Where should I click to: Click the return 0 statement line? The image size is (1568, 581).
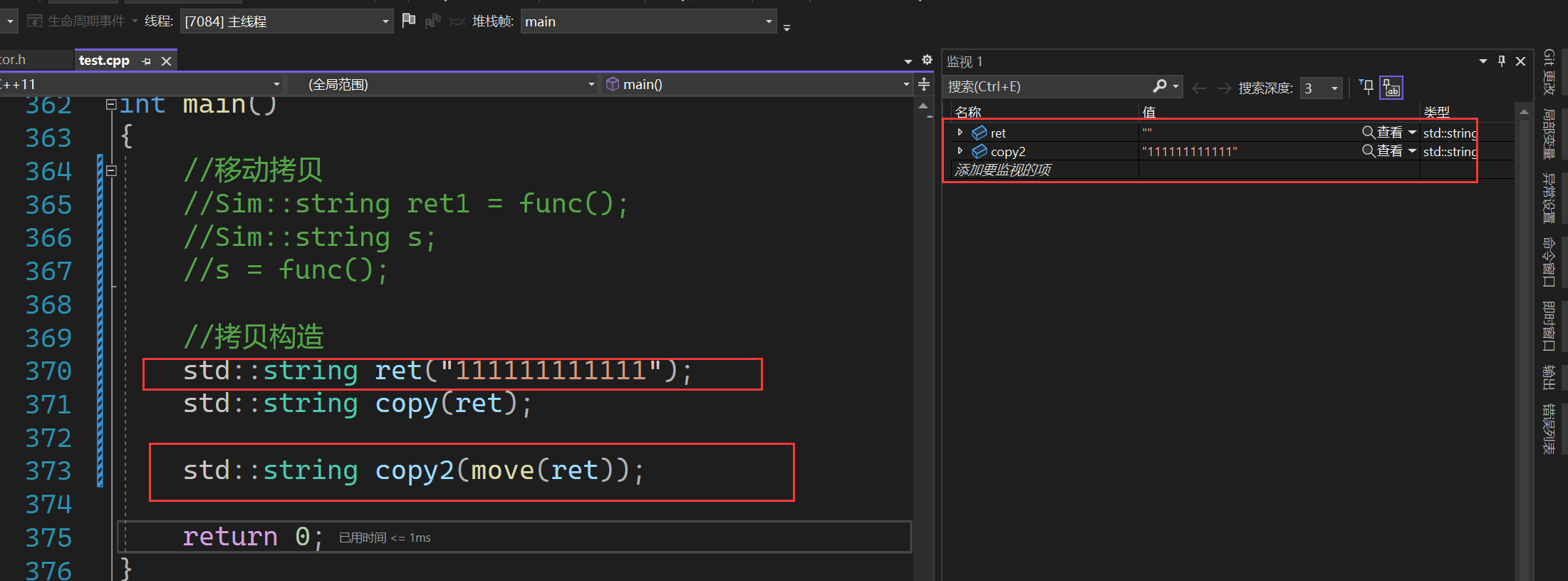(253, 537)
